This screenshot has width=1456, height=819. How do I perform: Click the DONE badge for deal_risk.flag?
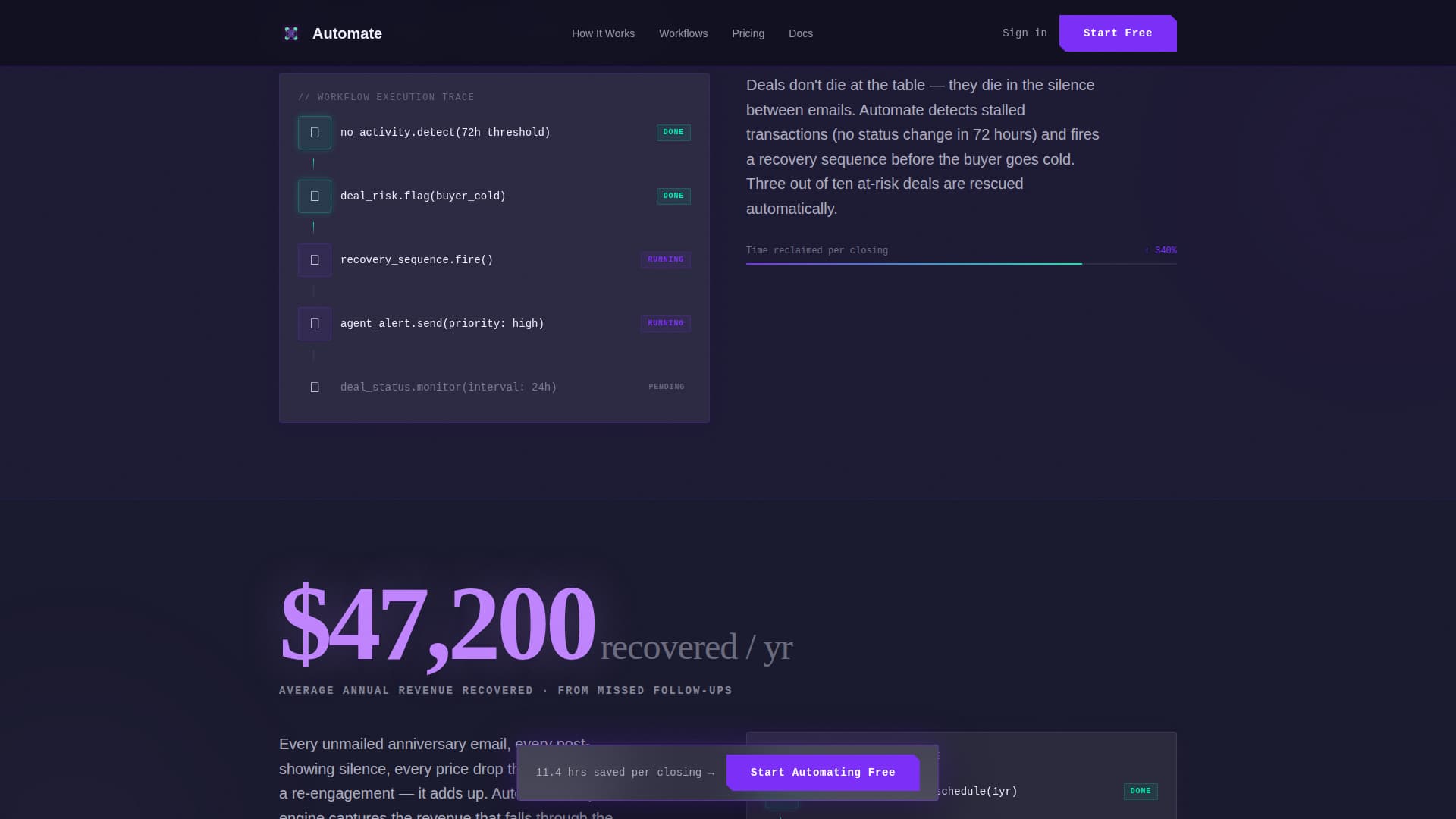tap(673, 196)
